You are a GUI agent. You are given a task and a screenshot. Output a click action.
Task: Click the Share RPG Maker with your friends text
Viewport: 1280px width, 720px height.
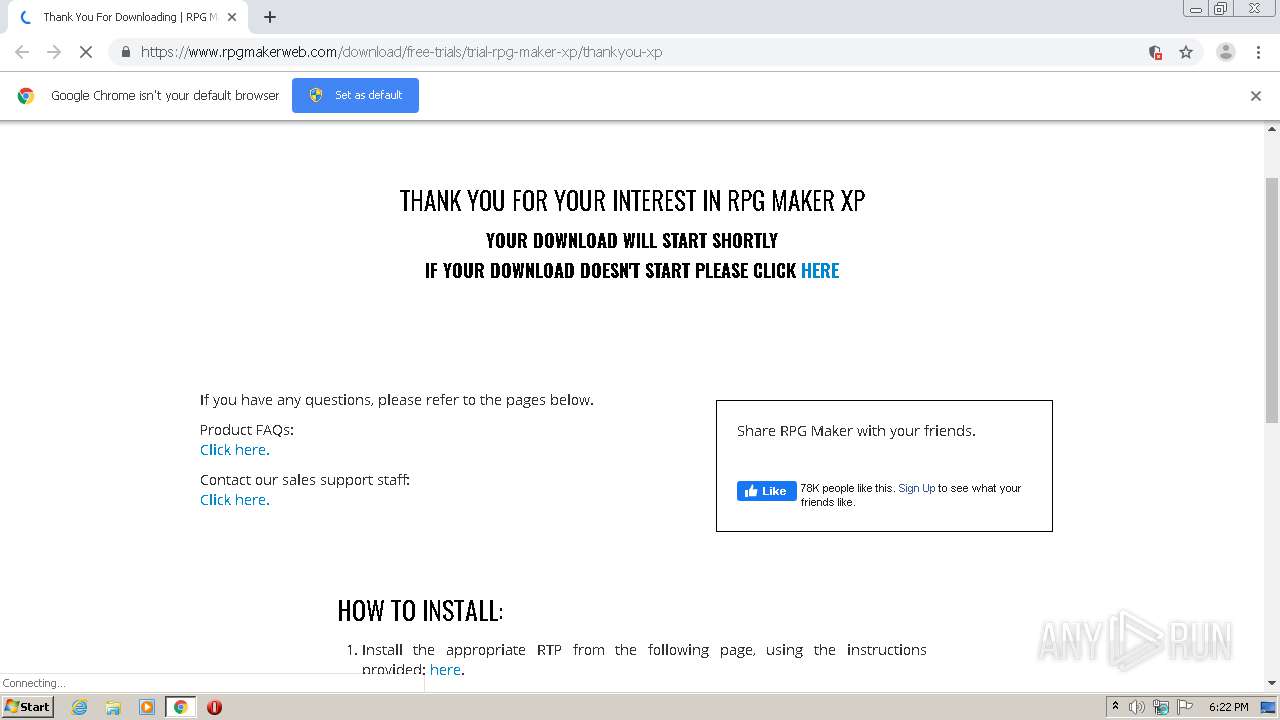856,431
